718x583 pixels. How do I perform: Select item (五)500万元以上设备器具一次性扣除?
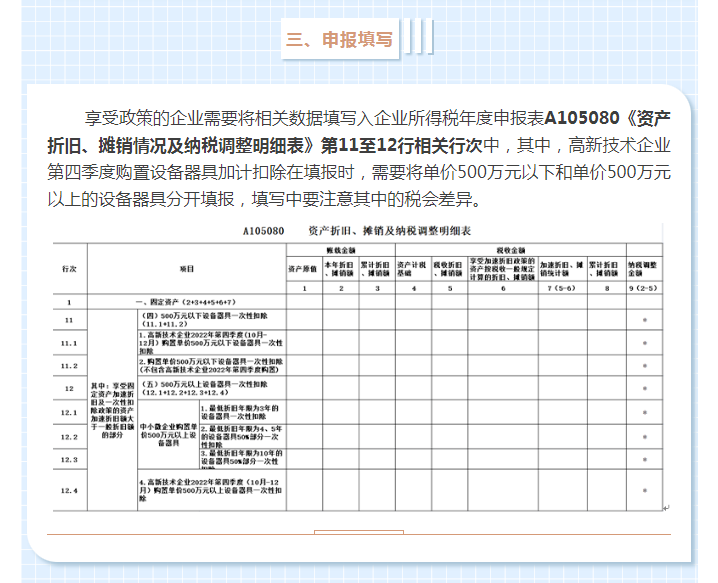[x=212, y=388]
